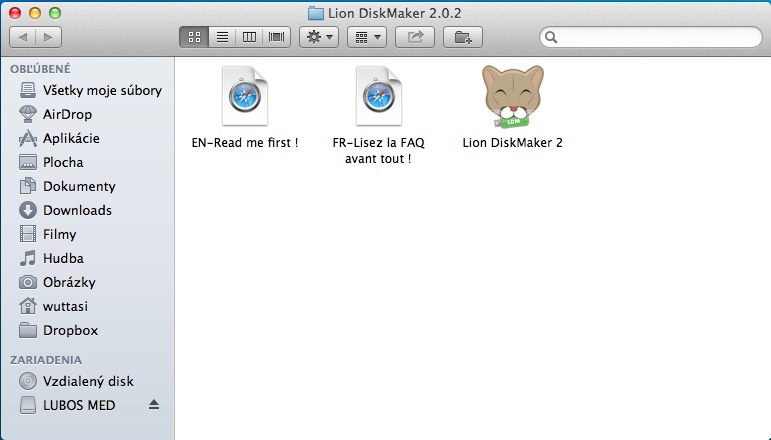The image size is (771, 440).
Task: Go back to the previous folder
Action: (23, 37)
